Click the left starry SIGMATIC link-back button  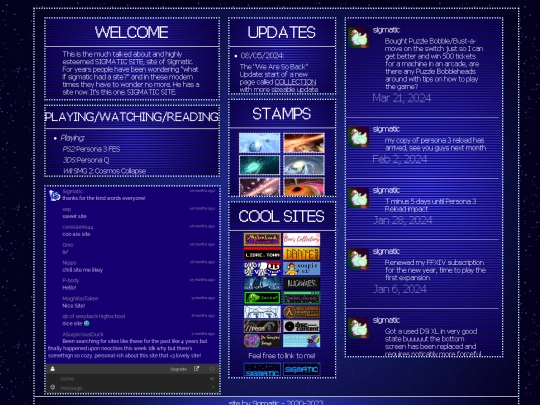click(262, 369)
